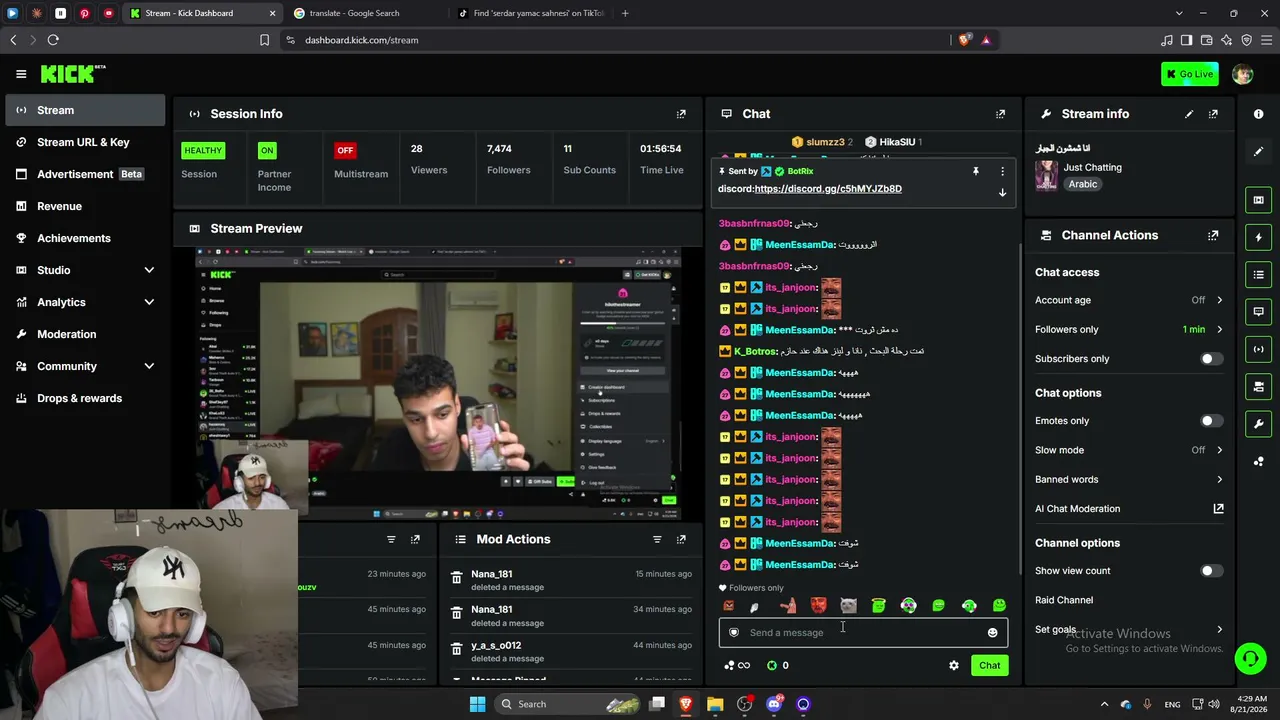Screen dimensions: 1280x720
Task: Pop out the Stream info panel
Action: click(1213, 114)
